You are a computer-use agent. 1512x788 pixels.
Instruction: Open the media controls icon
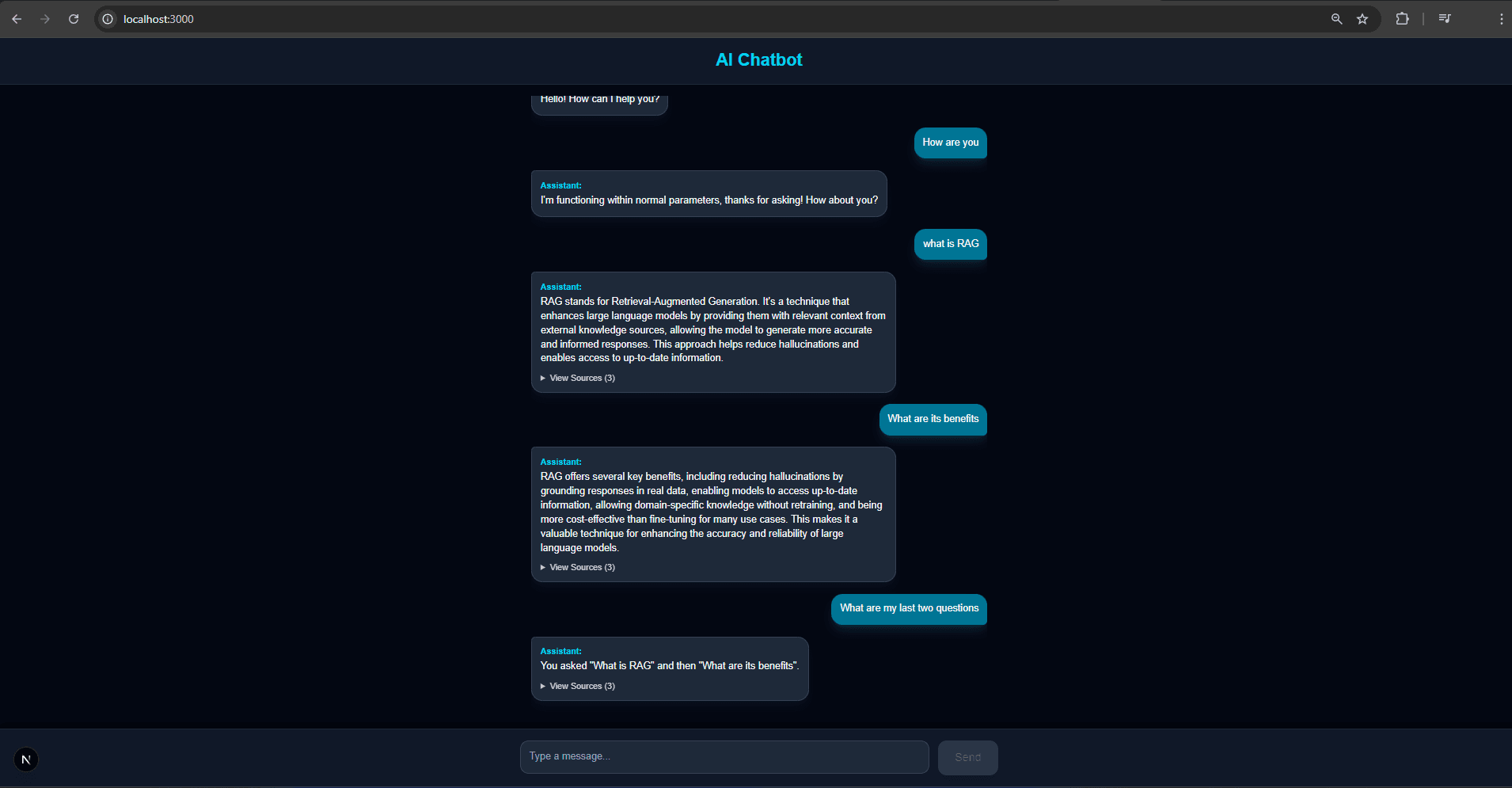tap(1445, 19)
